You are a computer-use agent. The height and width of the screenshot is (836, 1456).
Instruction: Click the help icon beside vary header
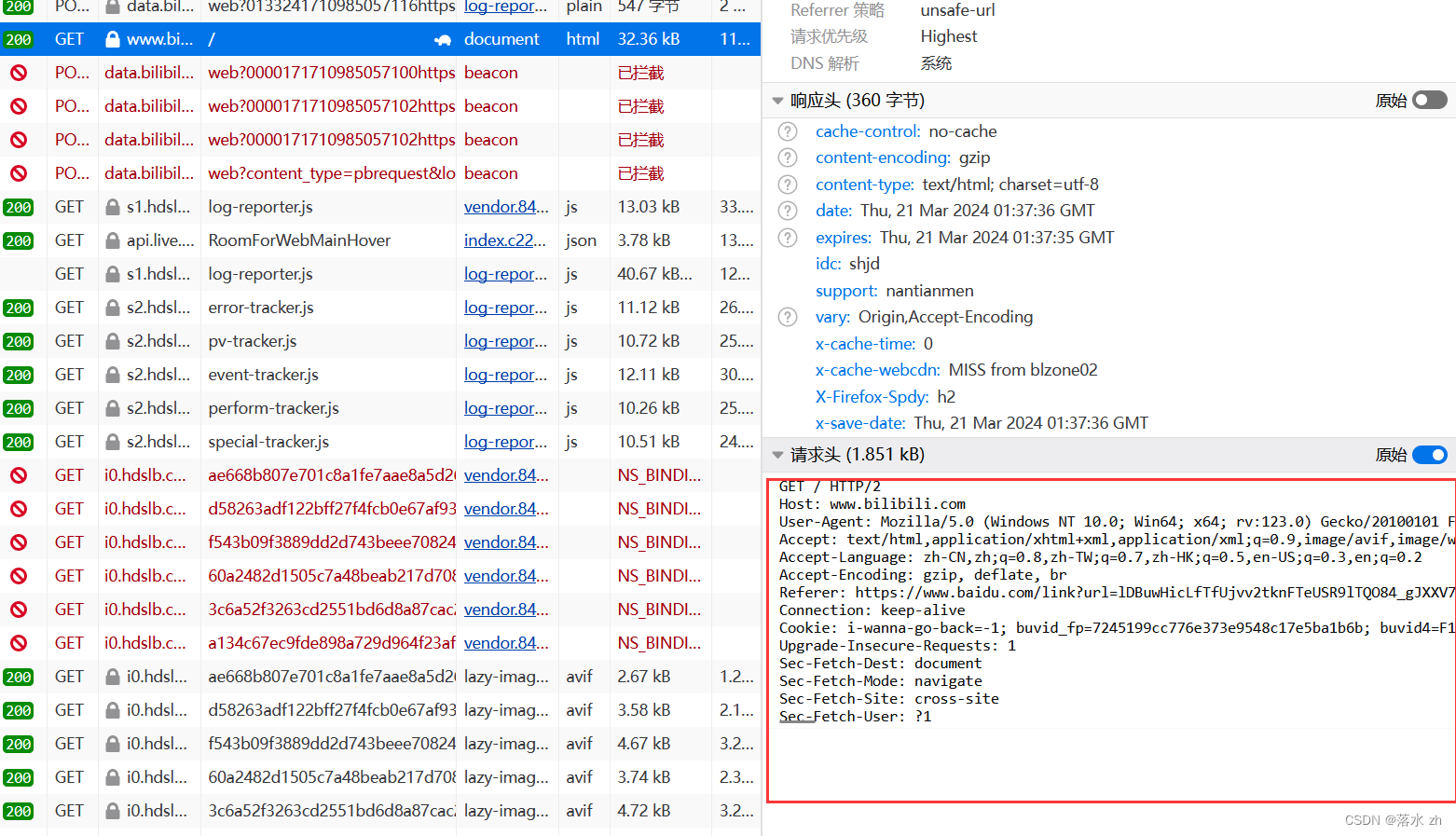[788, 317]
